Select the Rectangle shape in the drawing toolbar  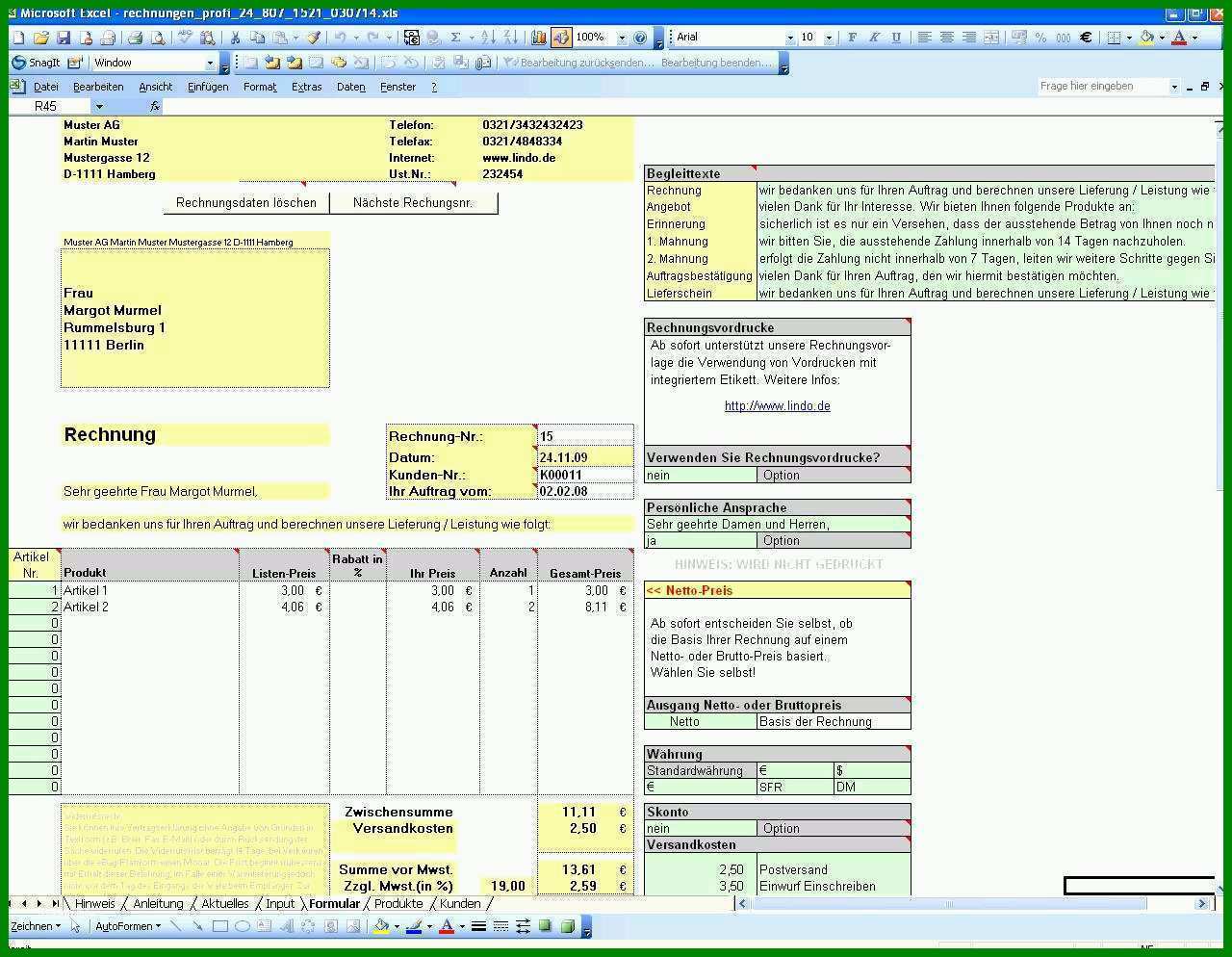click(220, 926)
